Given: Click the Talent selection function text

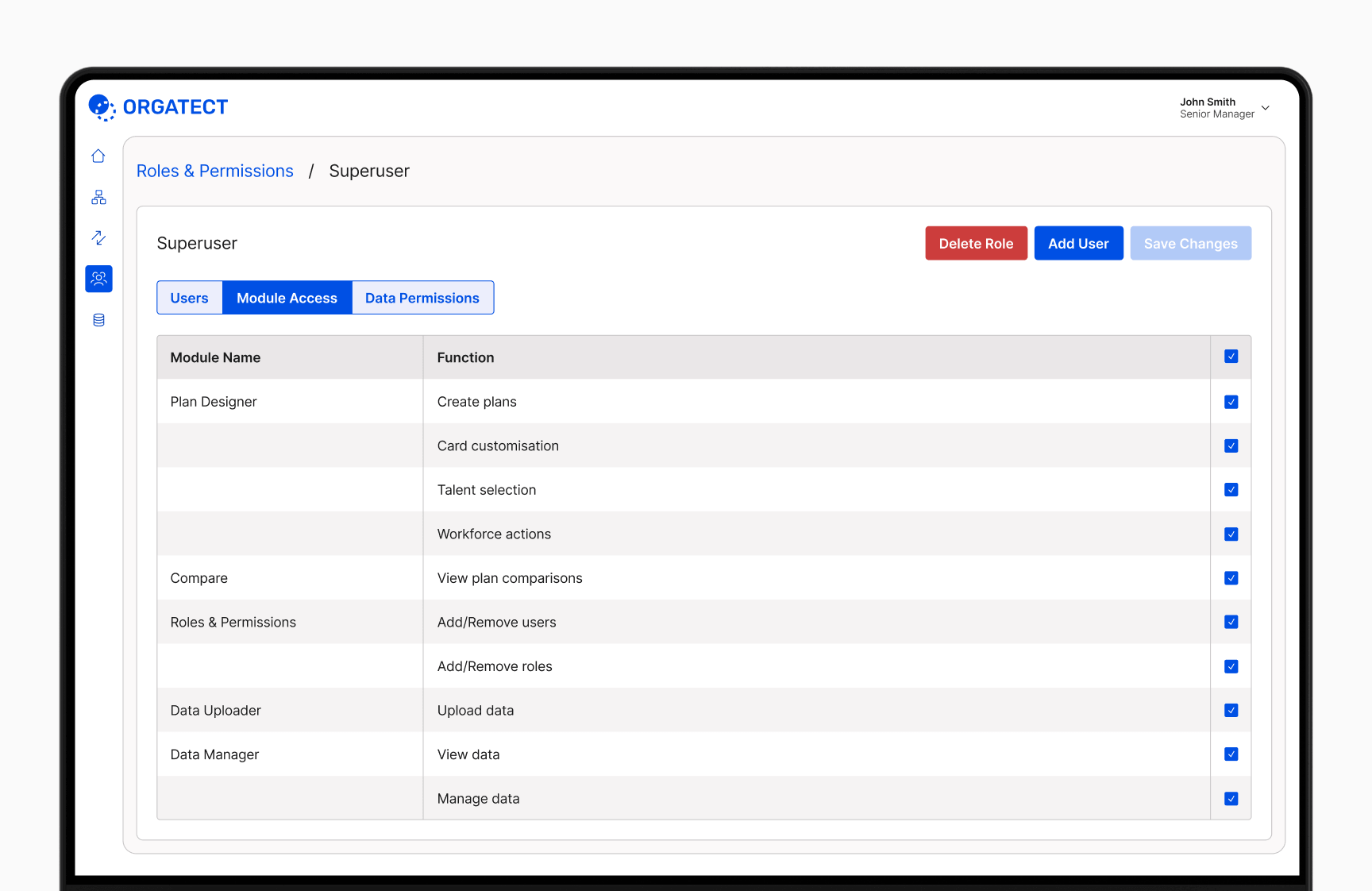Looking at the screenshot, I should 487,490.
